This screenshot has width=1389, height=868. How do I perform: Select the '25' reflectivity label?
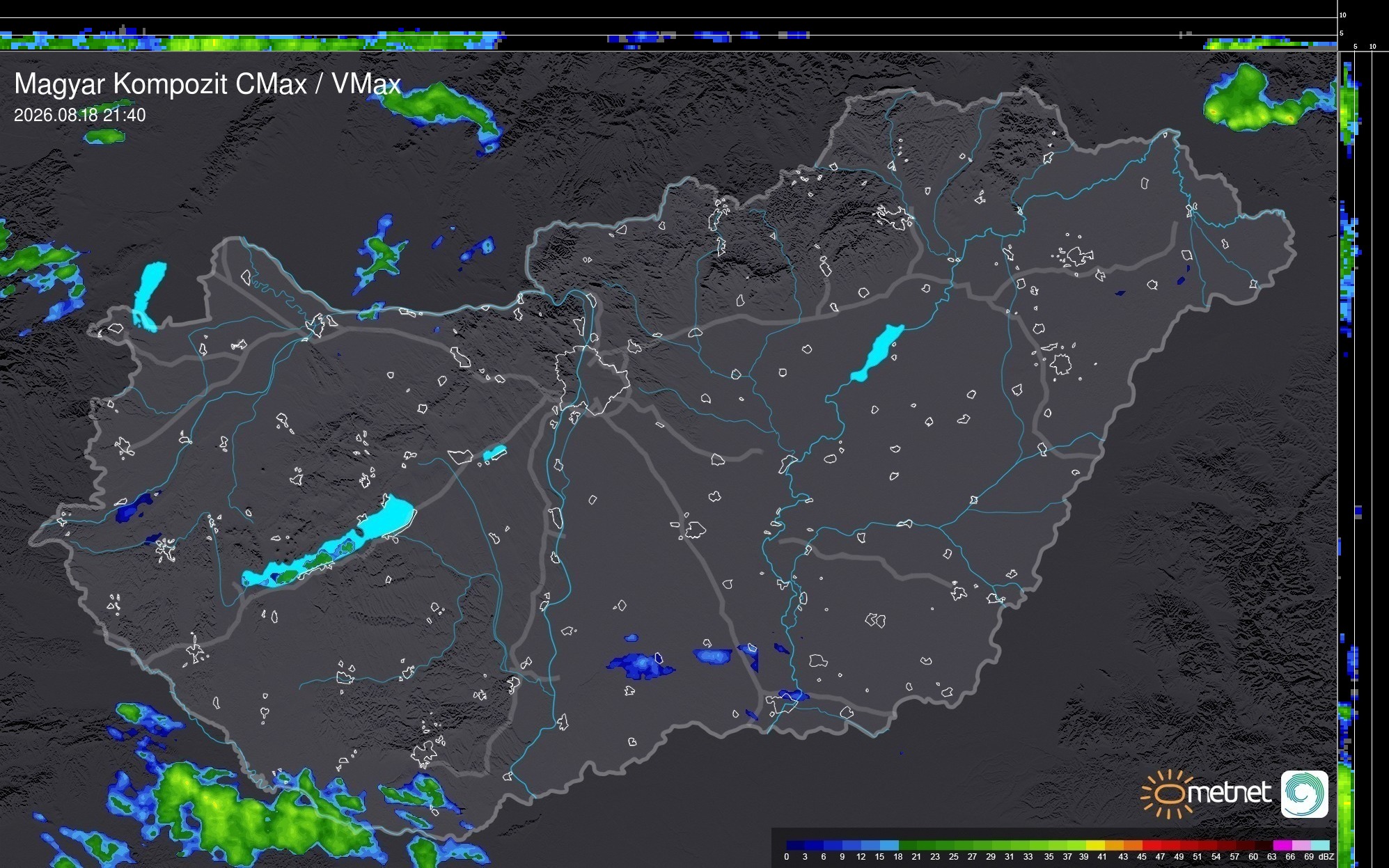(954, 857)
